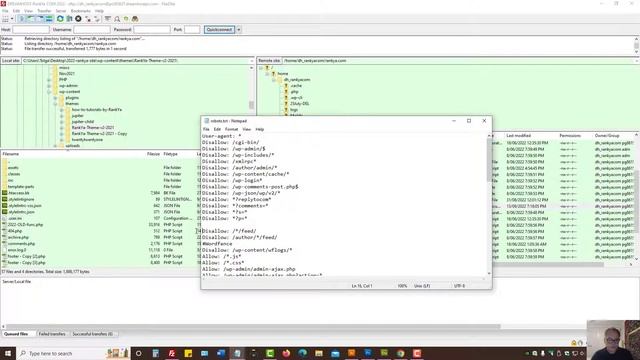Screen dimensions: 640x360
Task: Expand the jupiter-child folder node
Action: (62, 122)
